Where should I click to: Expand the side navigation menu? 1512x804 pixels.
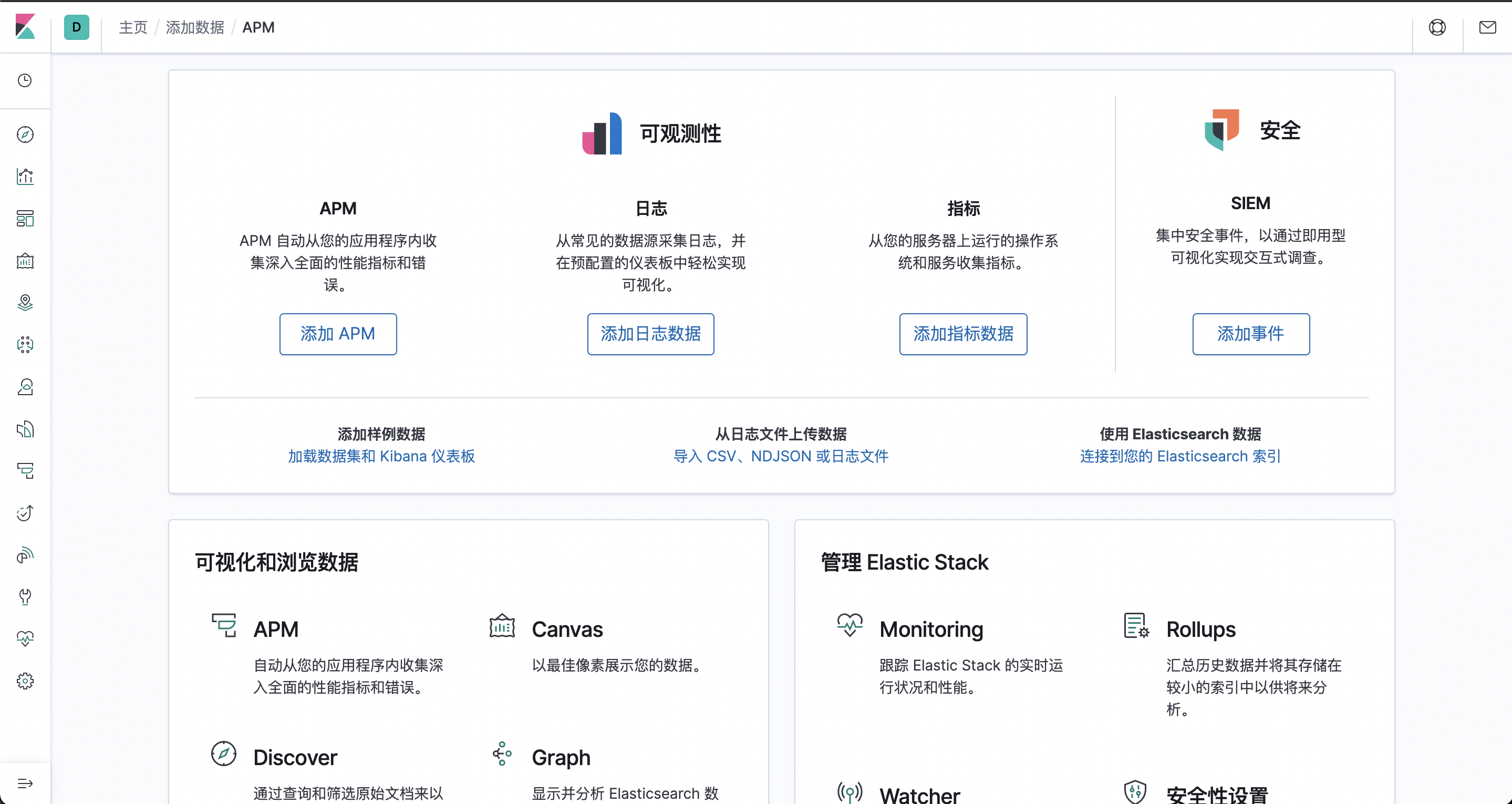[25, 783]
